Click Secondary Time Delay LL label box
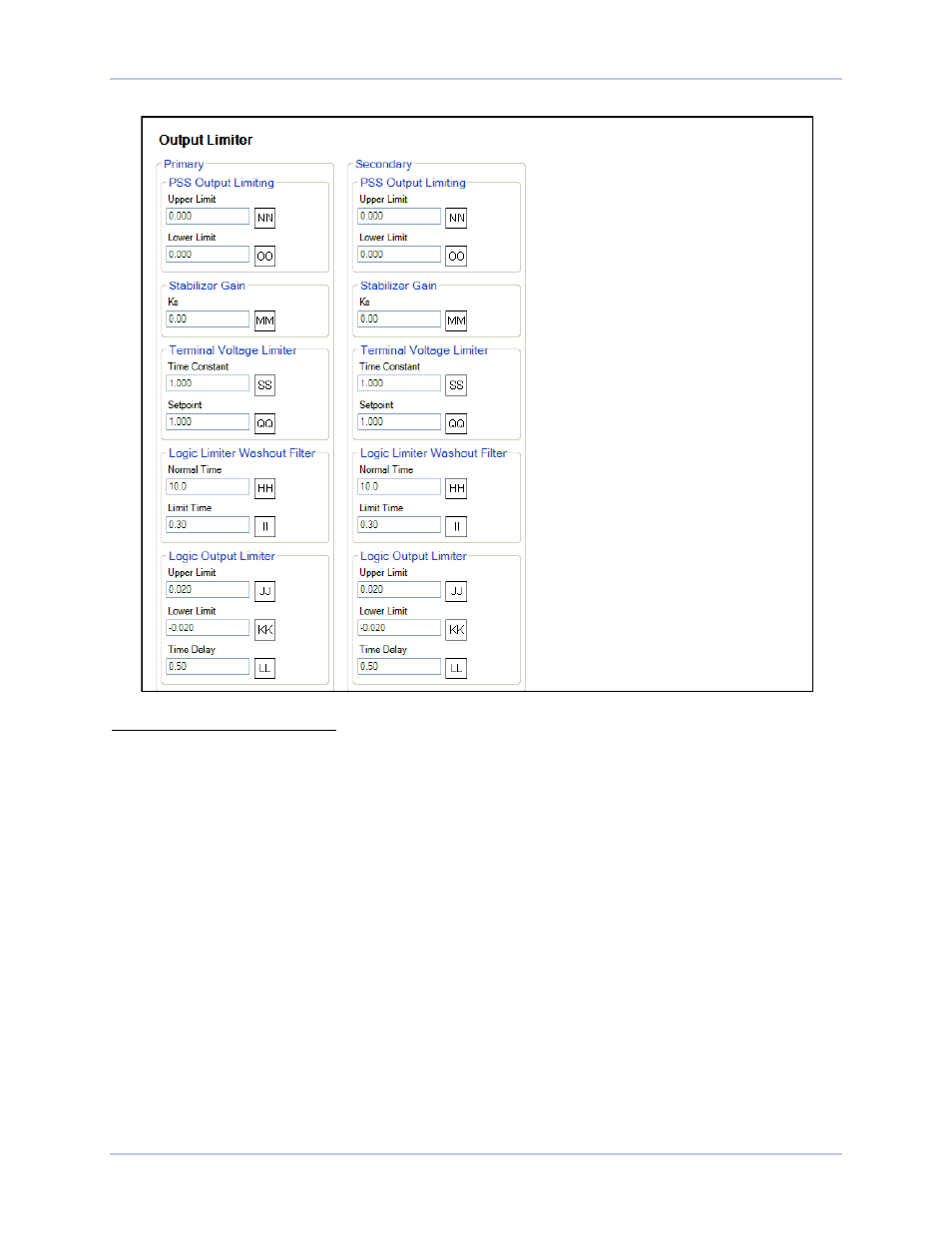The width and height of the screenshot is (952, 1233). 456,668
